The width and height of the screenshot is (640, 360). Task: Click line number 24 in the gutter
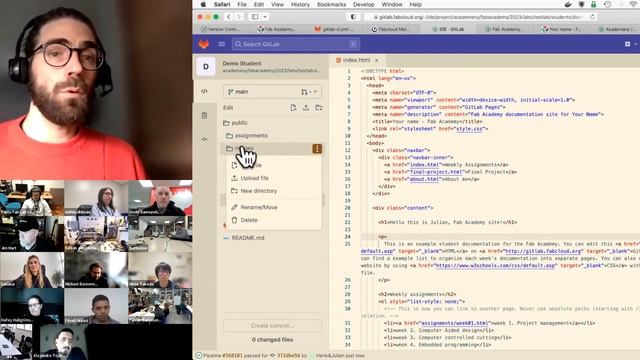pos(347,237)
